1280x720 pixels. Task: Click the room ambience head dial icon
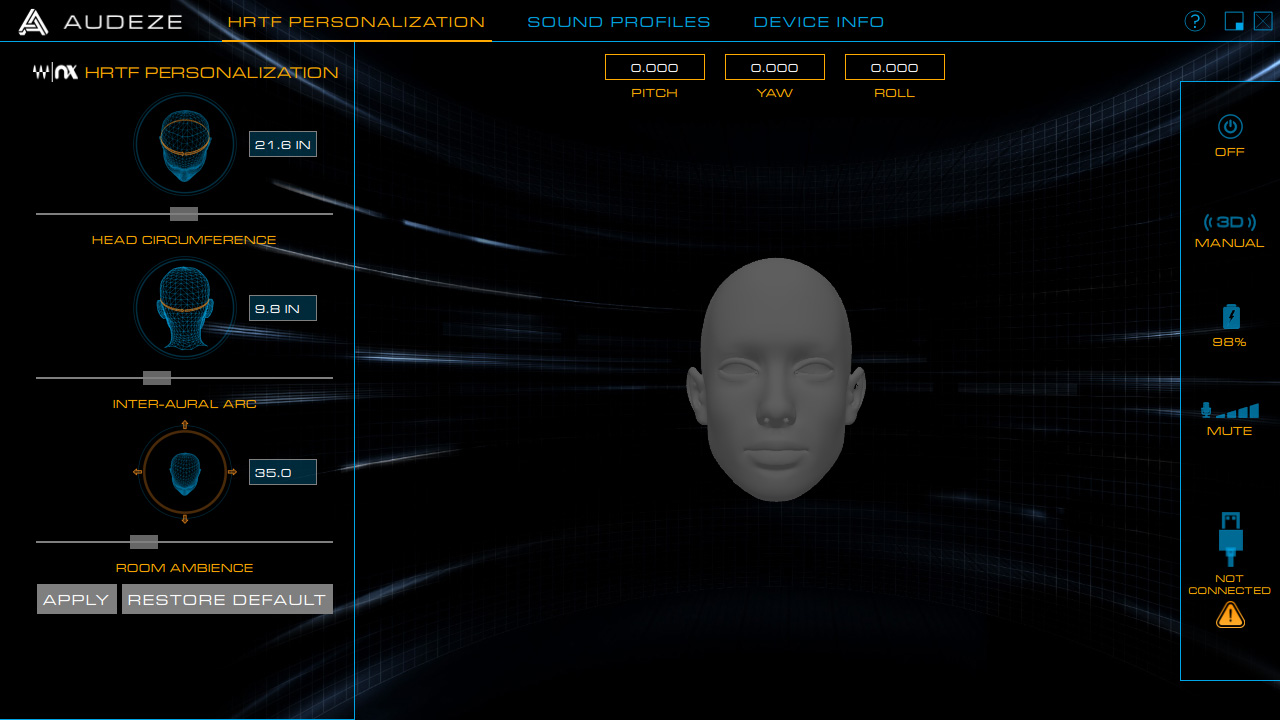(x=185, y=472)
